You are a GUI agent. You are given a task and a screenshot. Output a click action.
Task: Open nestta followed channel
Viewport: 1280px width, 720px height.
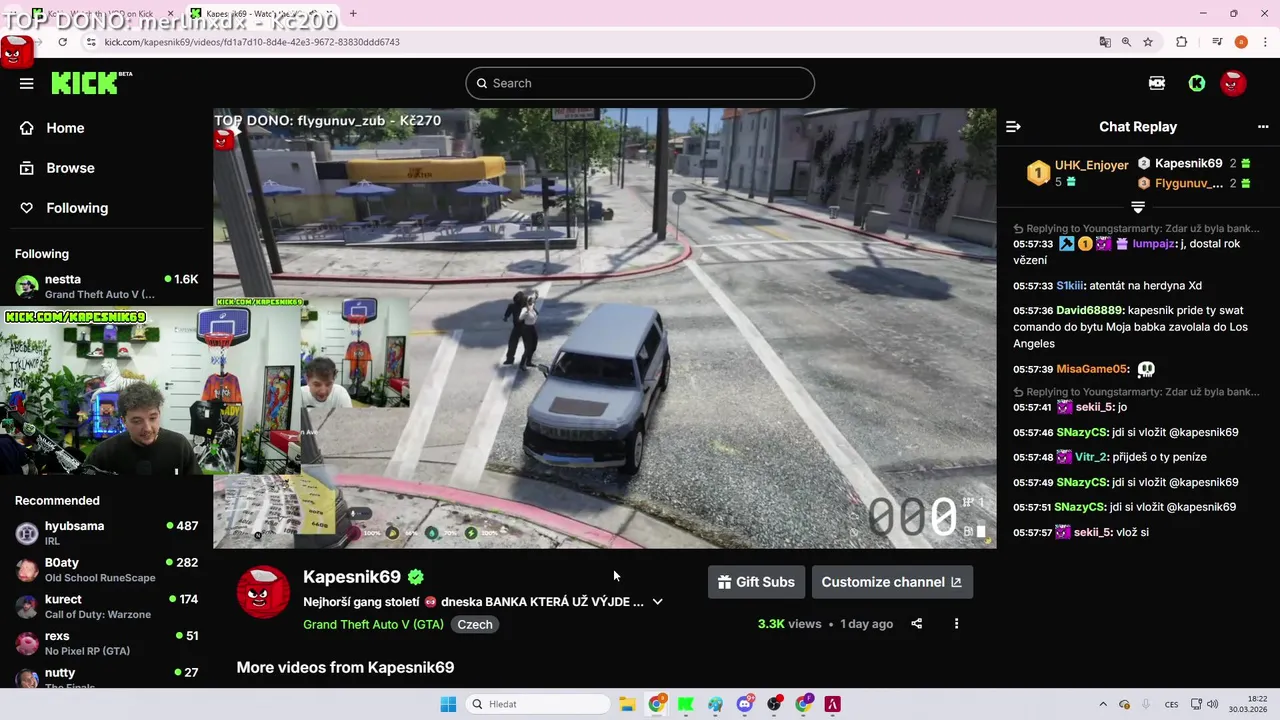tap(106, 286)
